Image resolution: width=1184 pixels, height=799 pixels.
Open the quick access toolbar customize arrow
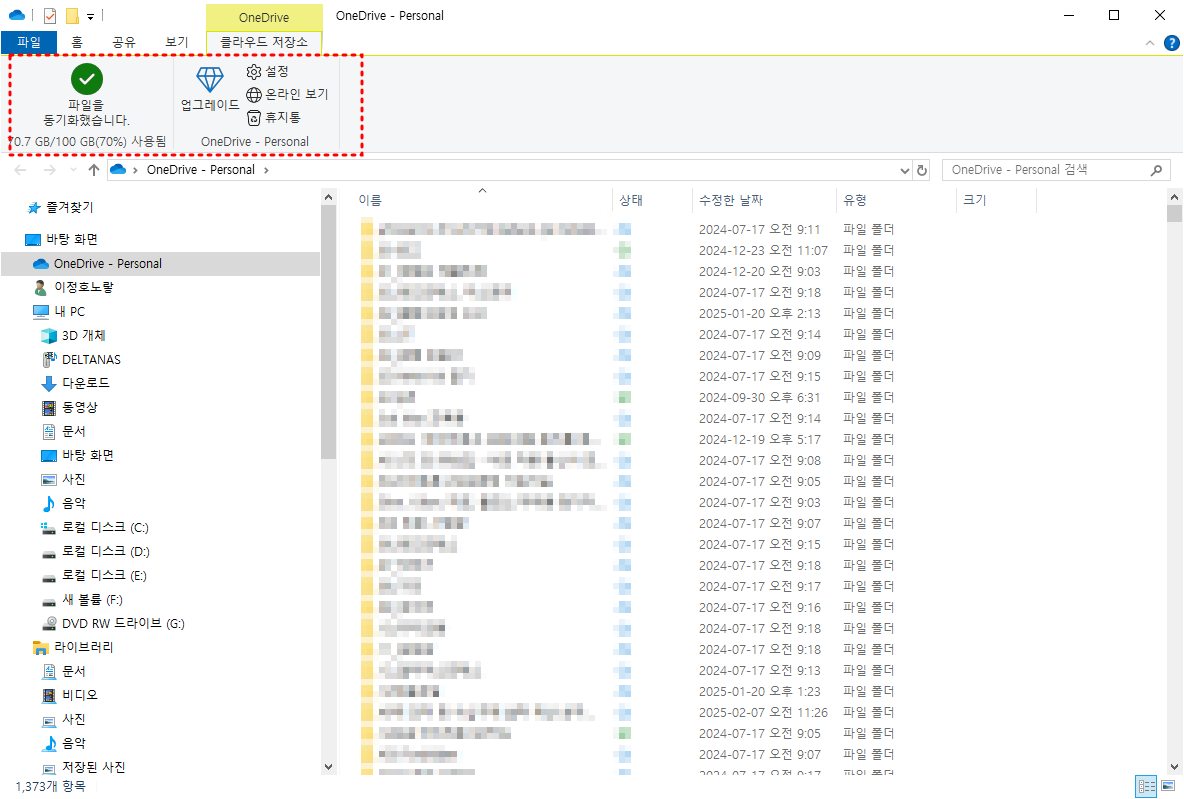click(90, 16)
